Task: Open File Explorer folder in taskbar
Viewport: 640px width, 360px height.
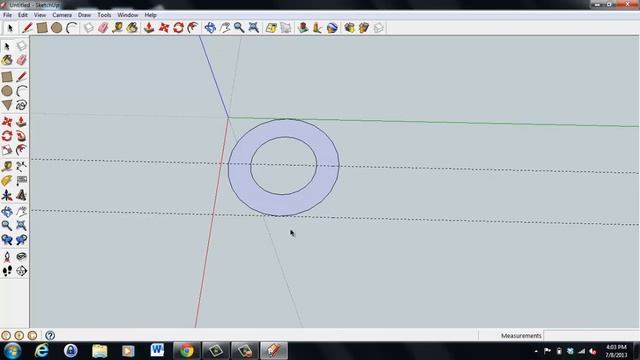Action: click(x=99, y=351)
